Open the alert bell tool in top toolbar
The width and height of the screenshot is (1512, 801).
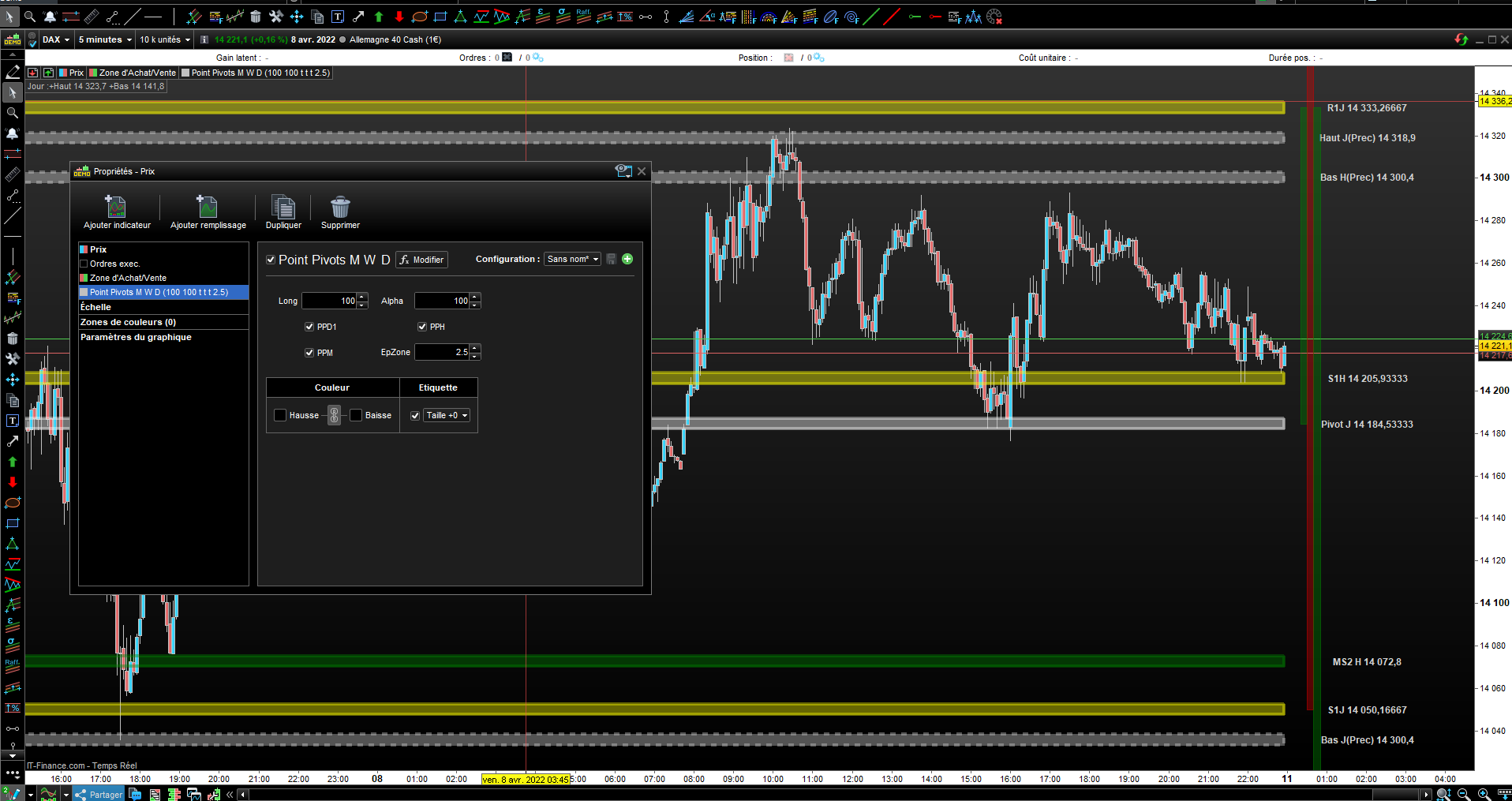pyautogui.click(x=50, y=17)
